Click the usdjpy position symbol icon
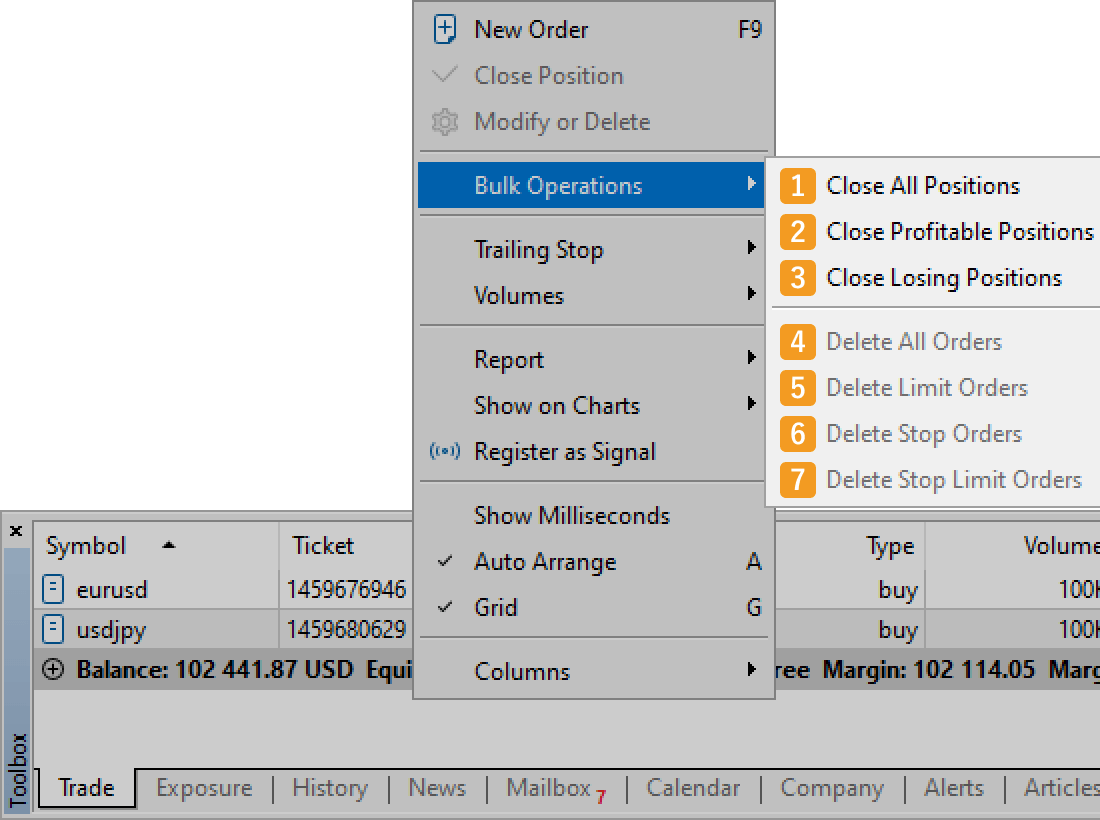1100x820 pixels. click(x=52, y=629)
